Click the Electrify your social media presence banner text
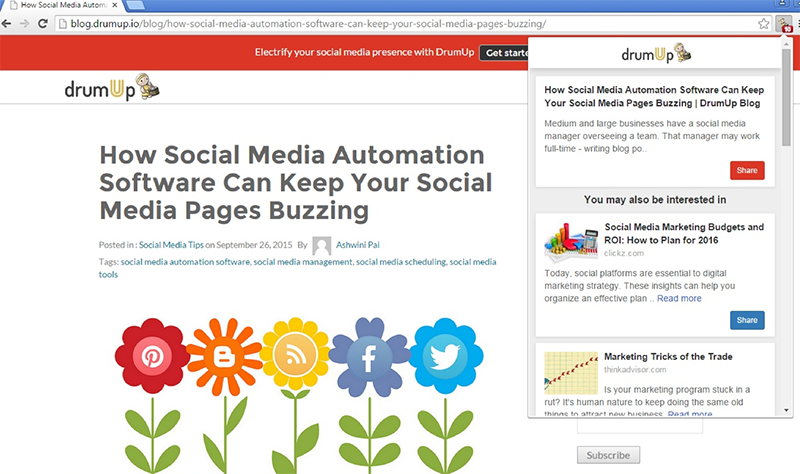Image resolution: width=800 pixels, height=474 pixels. point(364,52)
